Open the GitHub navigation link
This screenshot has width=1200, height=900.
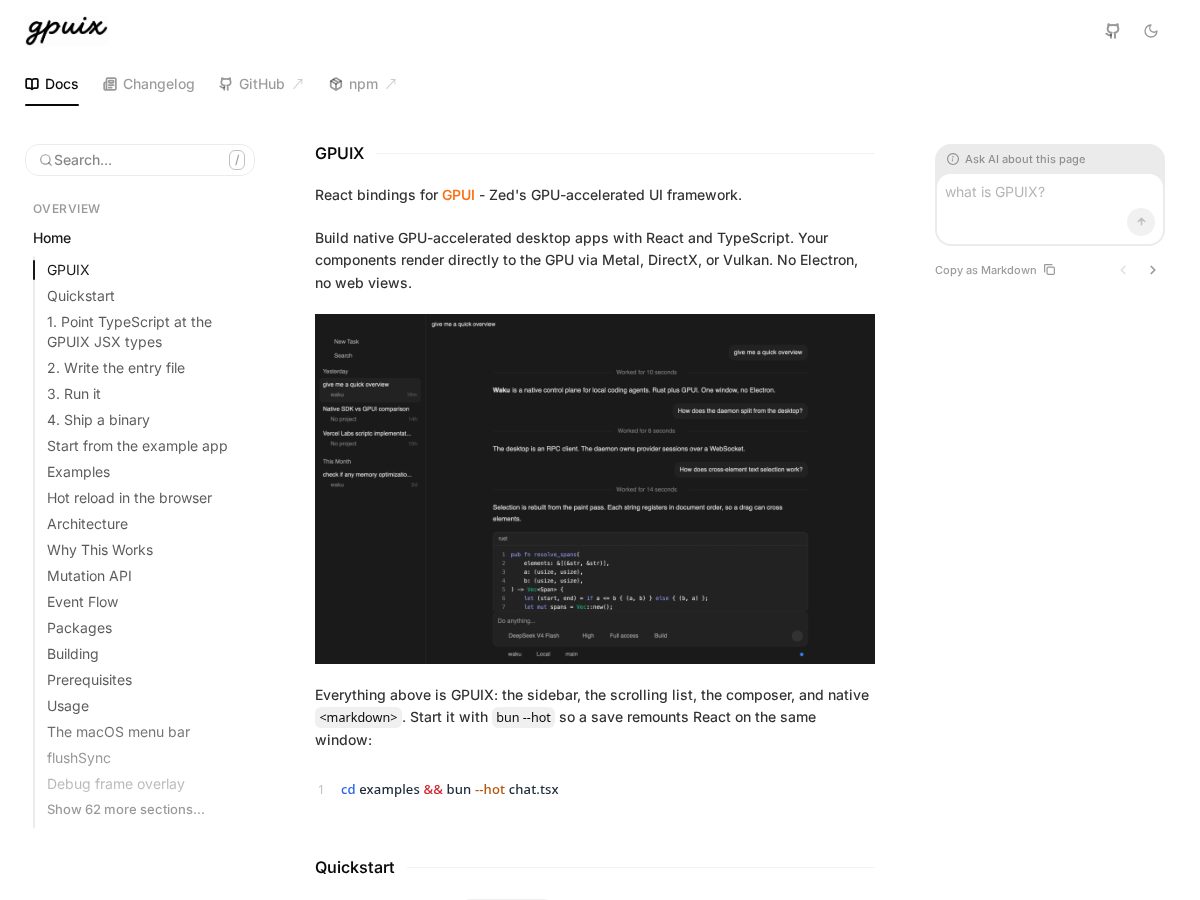[261, 84]
